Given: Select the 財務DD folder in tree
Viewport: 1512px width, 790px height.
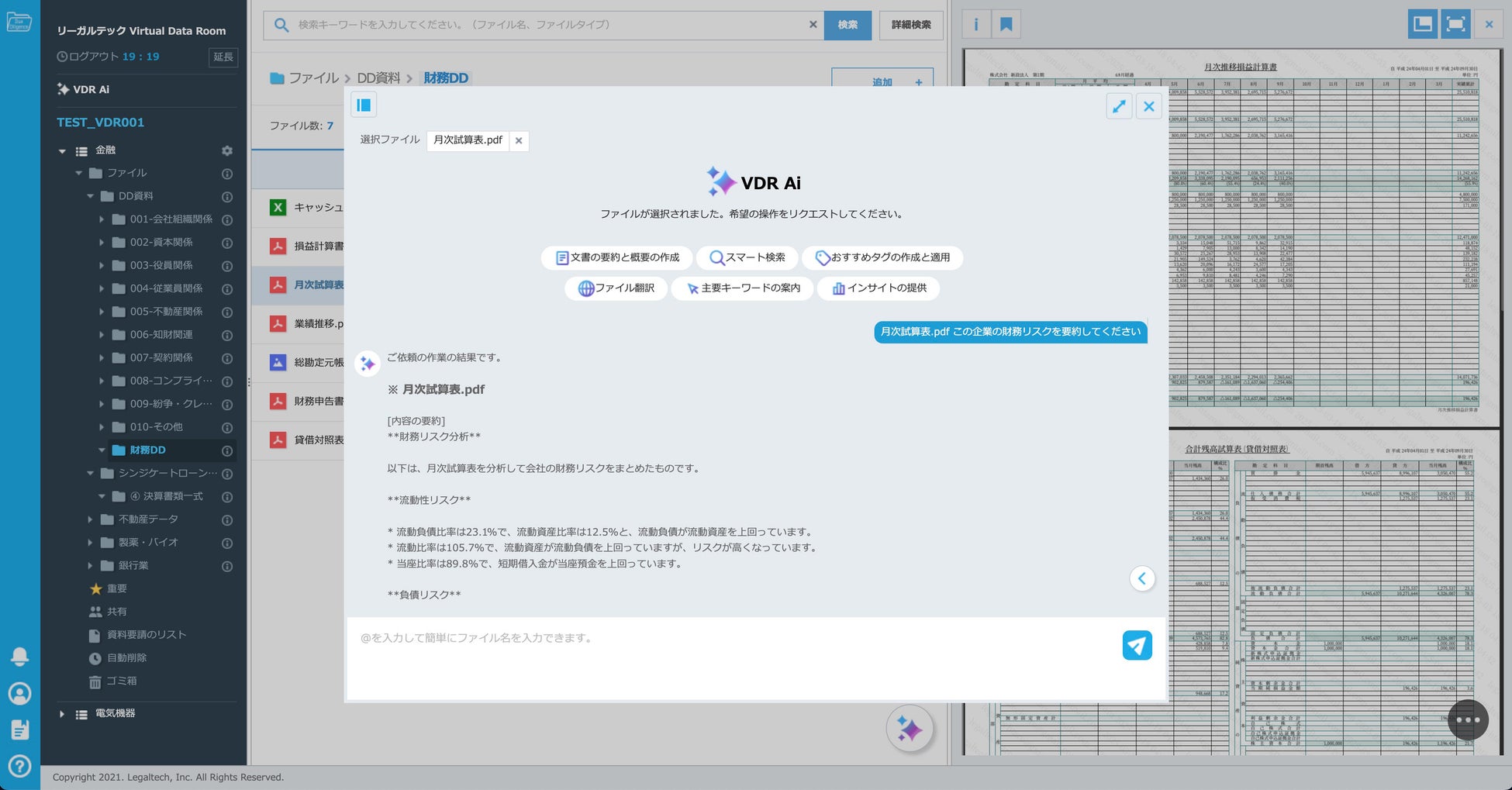Looking at the screenshot, I should click(147, 450).
